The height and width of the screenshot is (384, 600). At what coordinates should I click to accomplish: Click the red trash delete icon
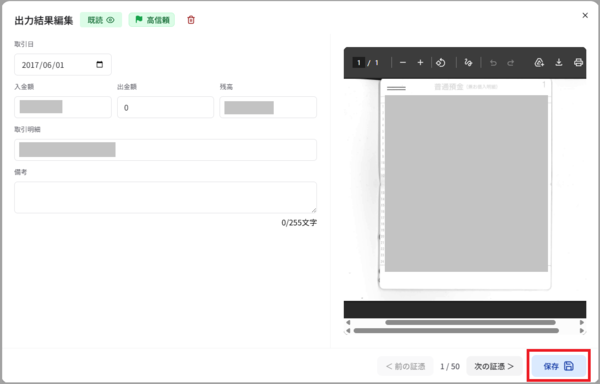point(191,20)
